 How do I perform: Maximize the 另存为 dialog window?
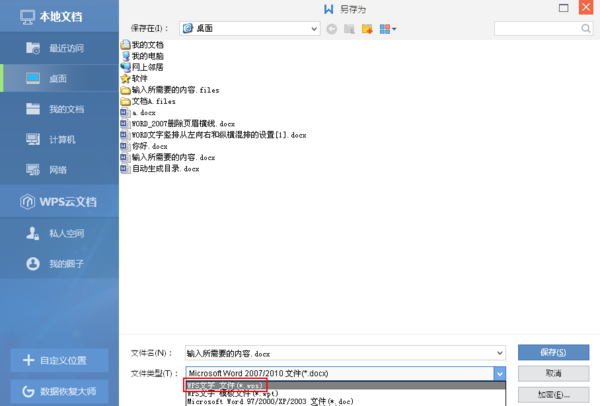[564, 8]
